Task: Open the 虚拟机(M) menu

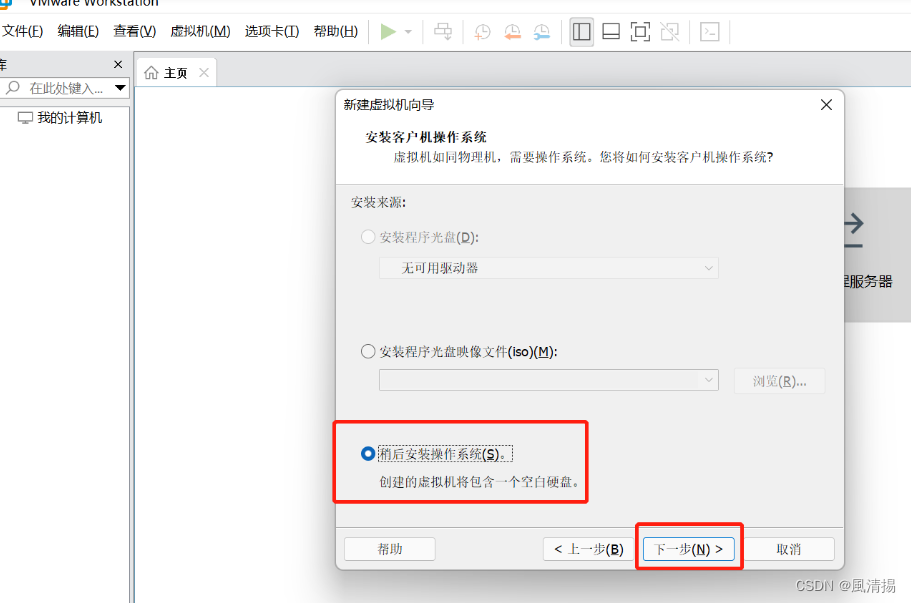Action: (200, 31)
